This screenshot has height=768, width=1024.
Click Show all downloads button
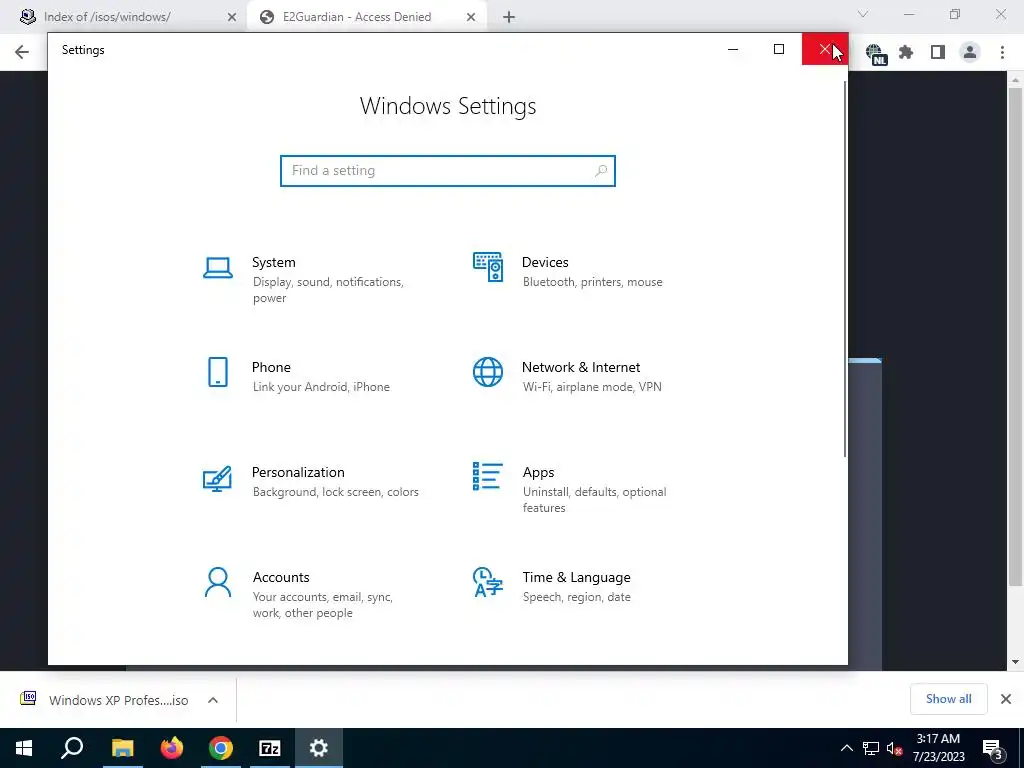948,699
